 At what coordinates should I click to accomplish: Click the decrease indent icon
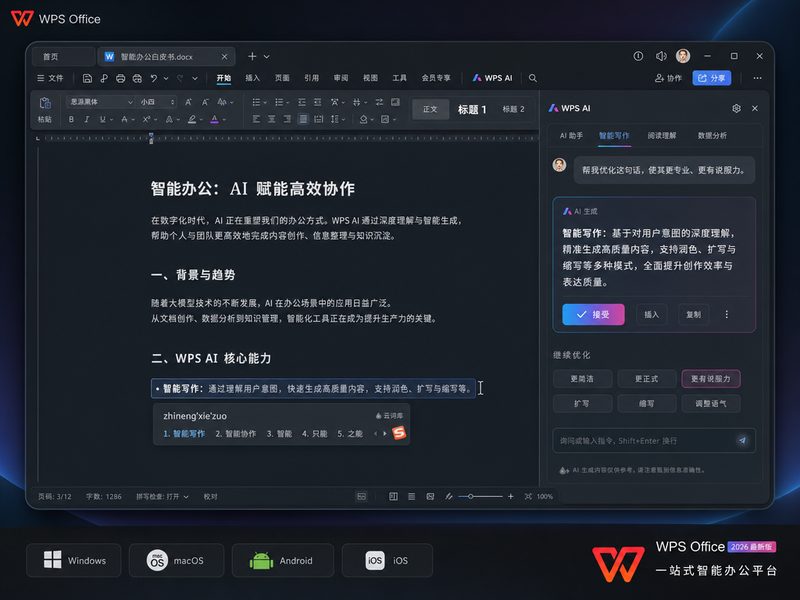pyautogui.click(x=302, y=103)
